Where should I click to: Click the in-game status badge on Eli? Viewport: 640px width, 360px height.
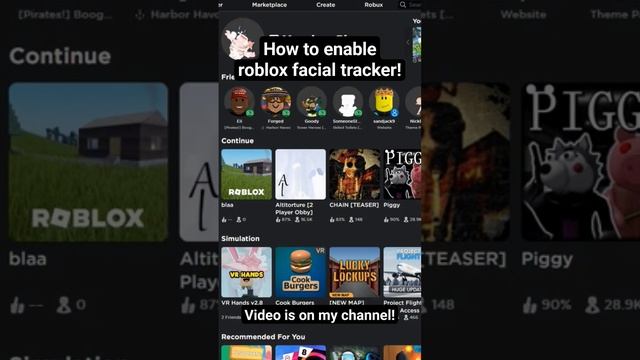250,113
